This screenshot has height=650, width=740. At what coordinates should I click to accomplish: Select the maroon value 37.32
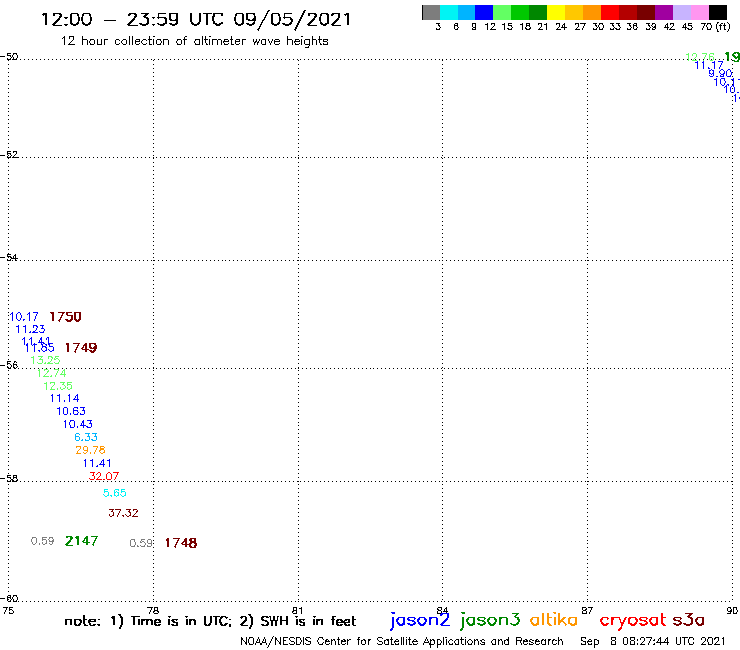123,513
